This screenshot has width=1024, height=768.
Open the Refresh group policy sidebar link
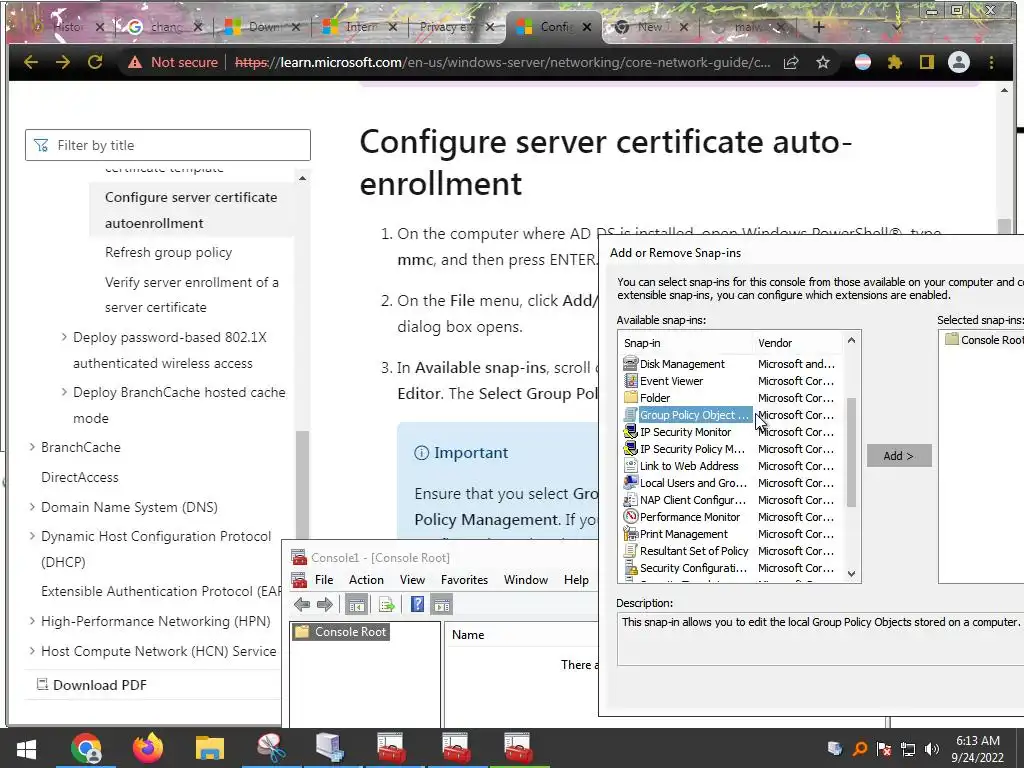pos(168,253)
